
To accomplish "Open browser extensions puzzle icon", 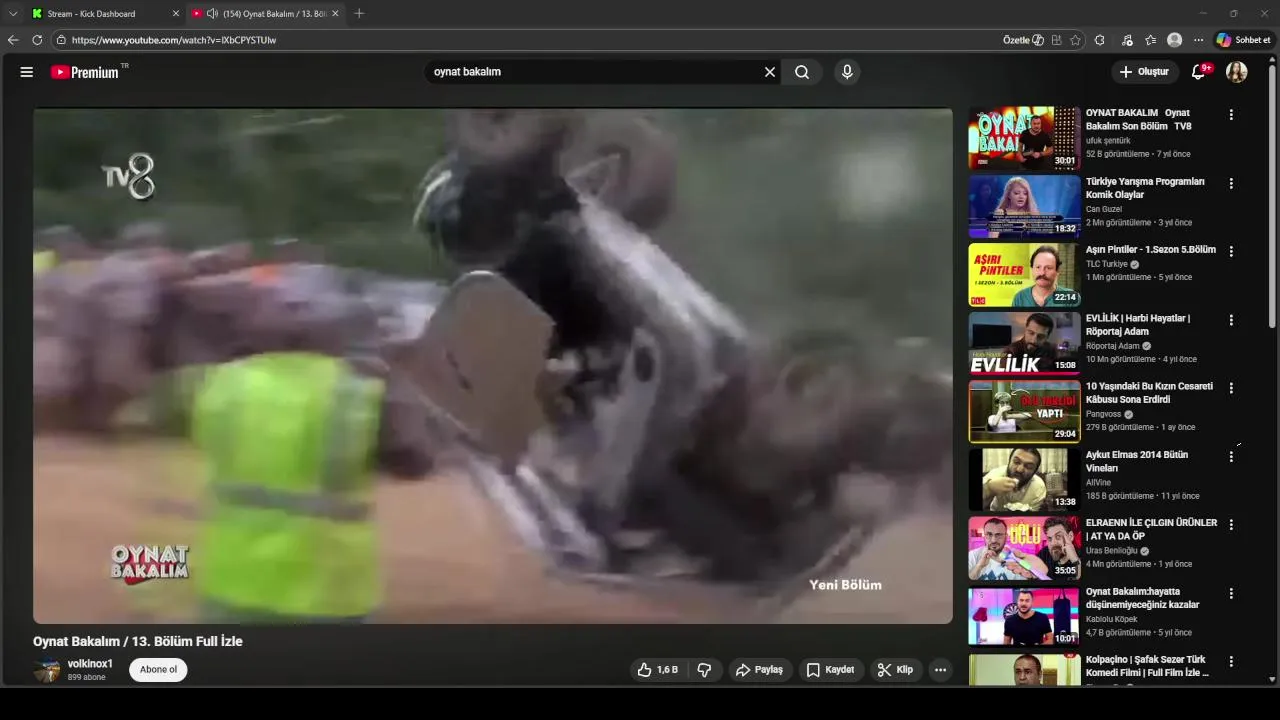I will pyautogui.click(x=1100, y=40).
